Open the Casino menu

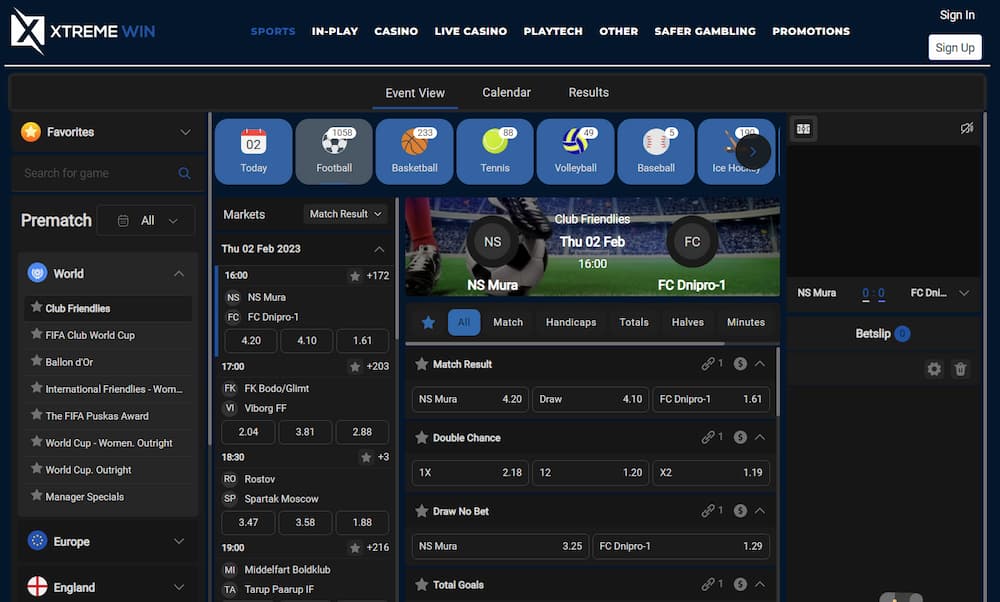pyautogui.click(x=396, y=31)
